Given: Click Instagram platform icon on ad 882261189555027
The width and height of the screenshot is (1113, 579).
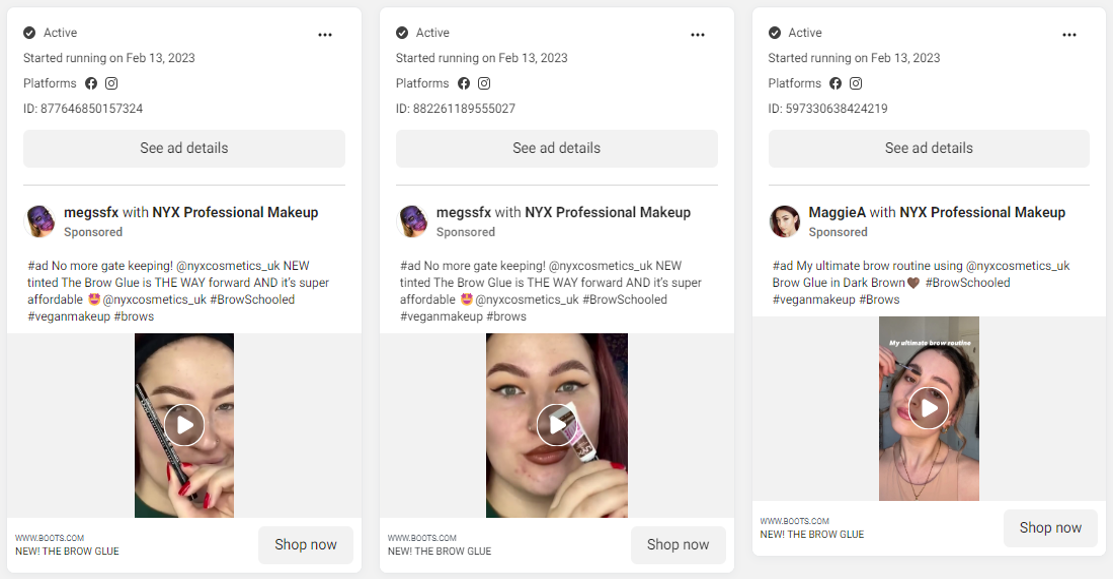Looking at the screenshot, I should (484, 83).
